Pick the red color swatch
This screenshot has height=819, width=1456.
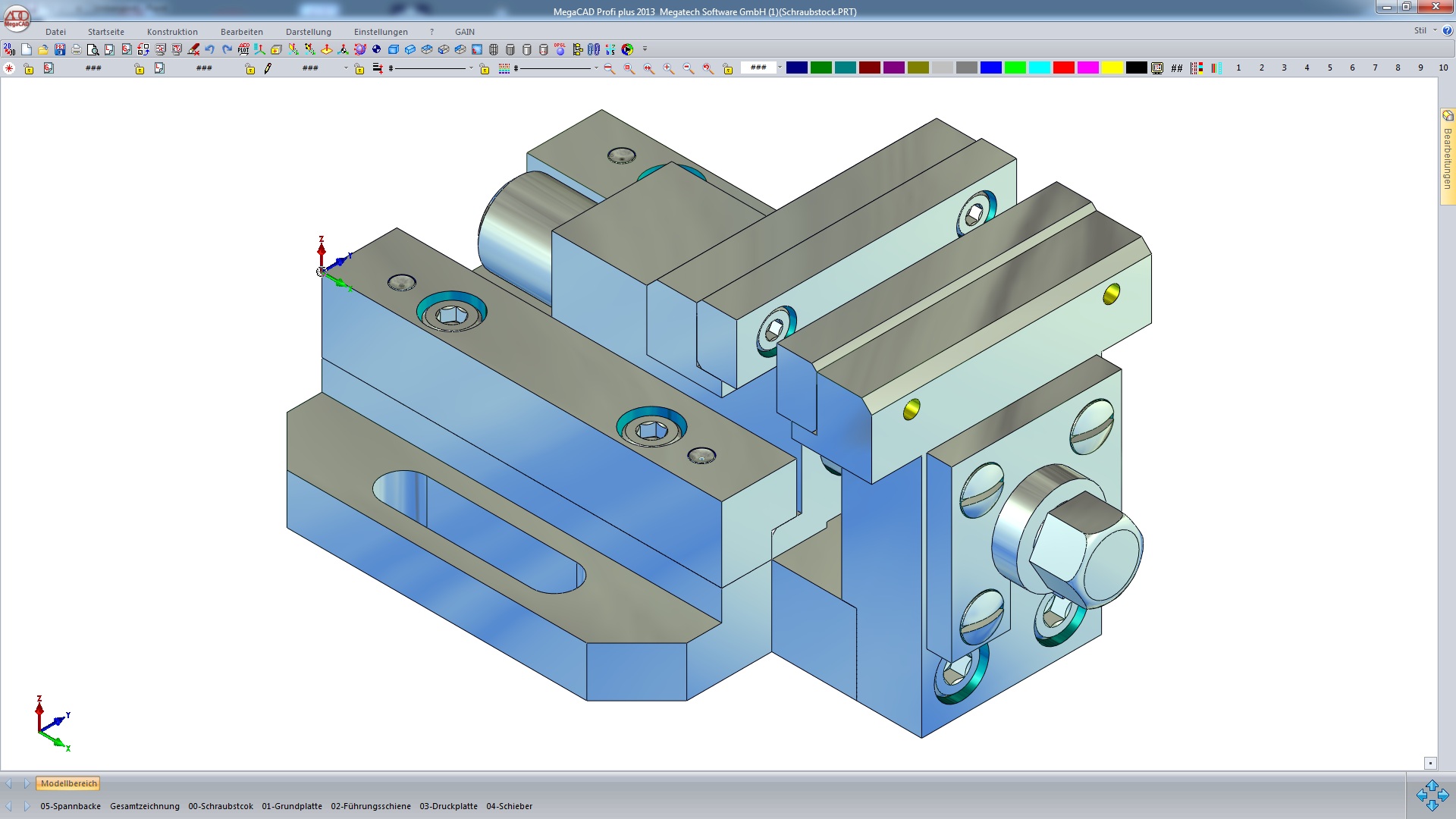click(x=1063, y=67)
